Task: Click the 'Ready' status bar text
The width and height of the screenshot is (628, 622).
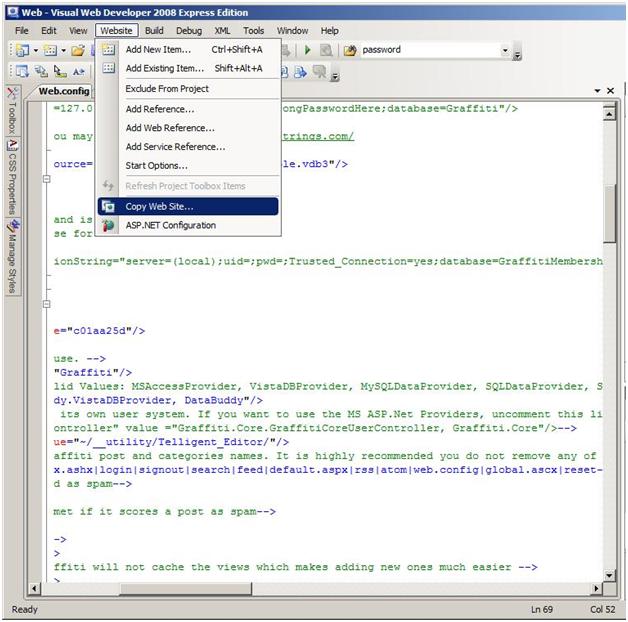Action: (24, 609)
